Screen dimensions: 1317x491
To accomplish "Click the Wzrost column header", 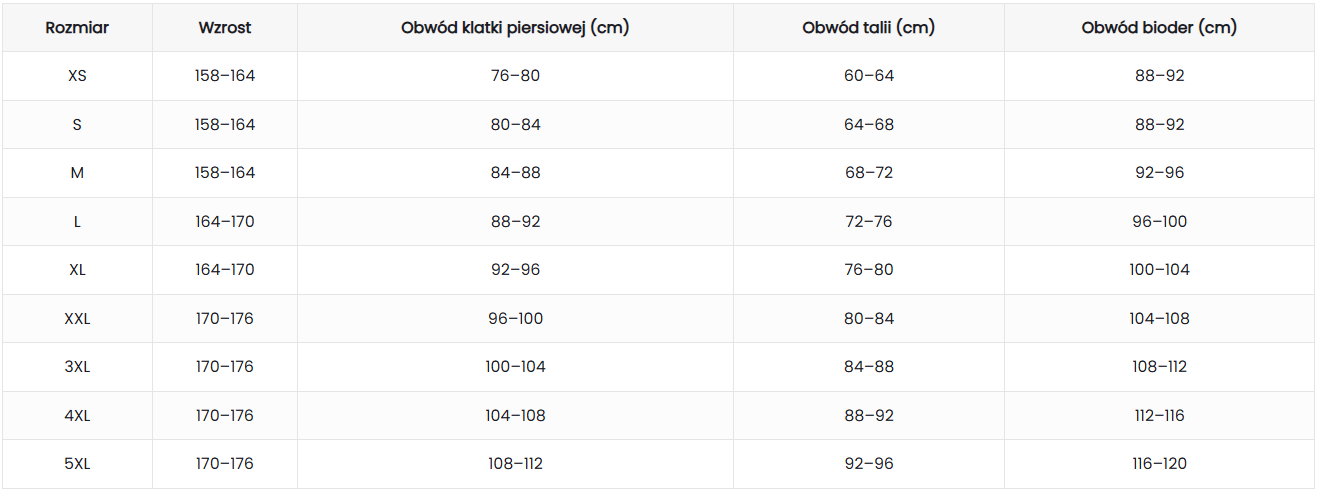I will (225, 28).
